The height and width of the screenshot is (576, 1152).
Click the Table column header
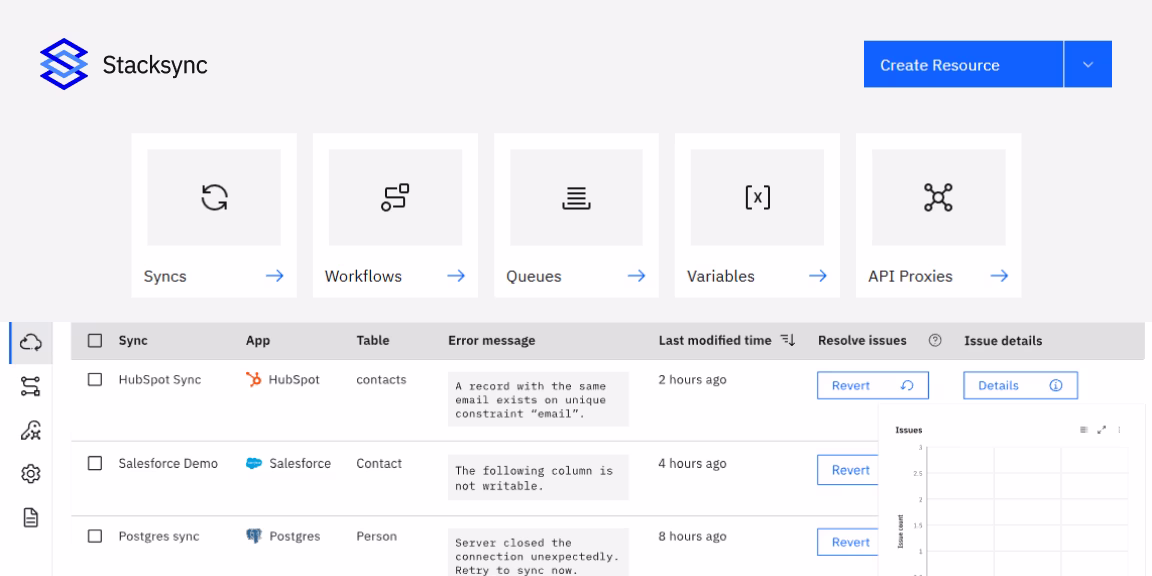(372, 341)
